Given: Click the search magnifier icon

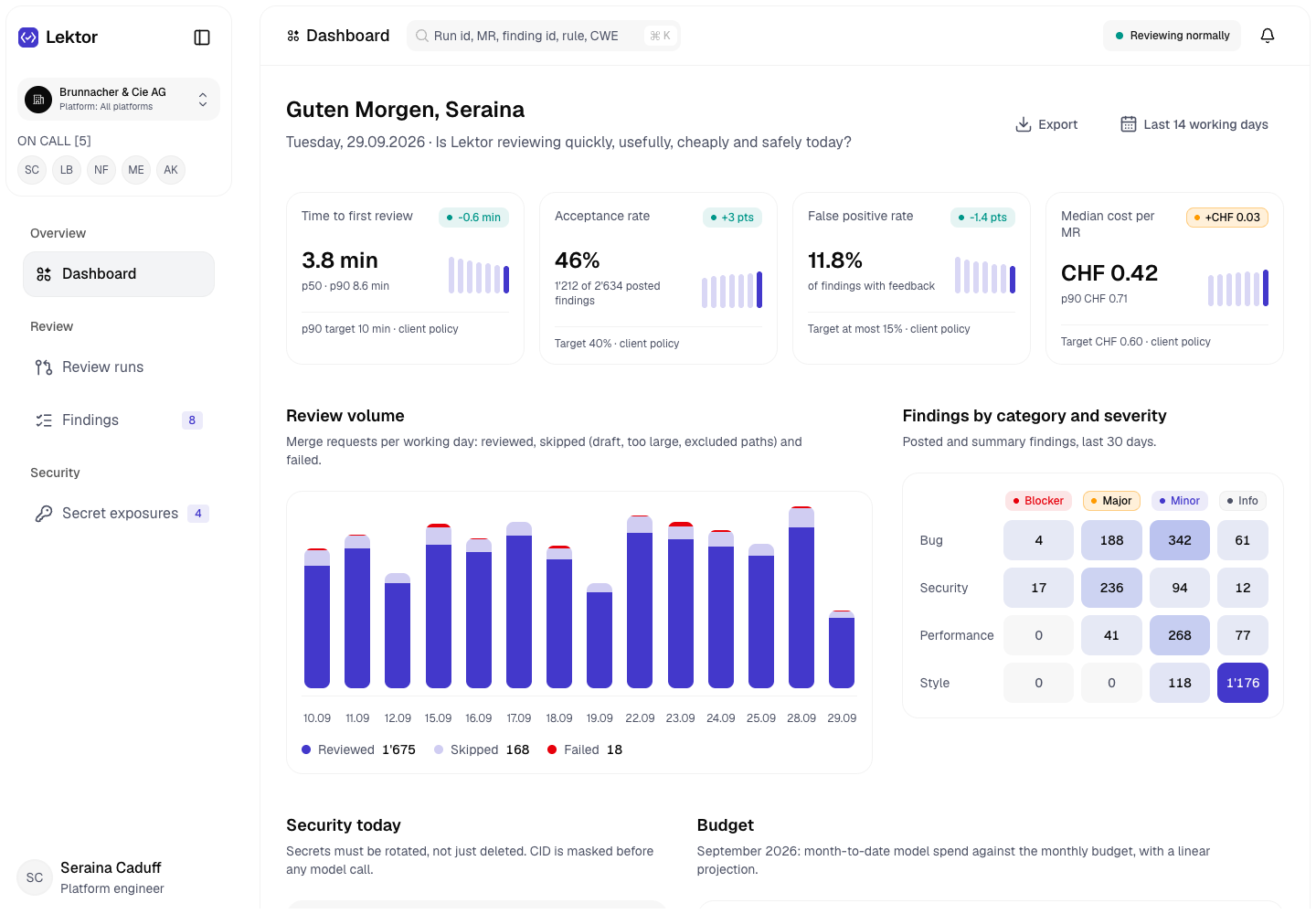Looking at the screenshot, I should [422, 36].
